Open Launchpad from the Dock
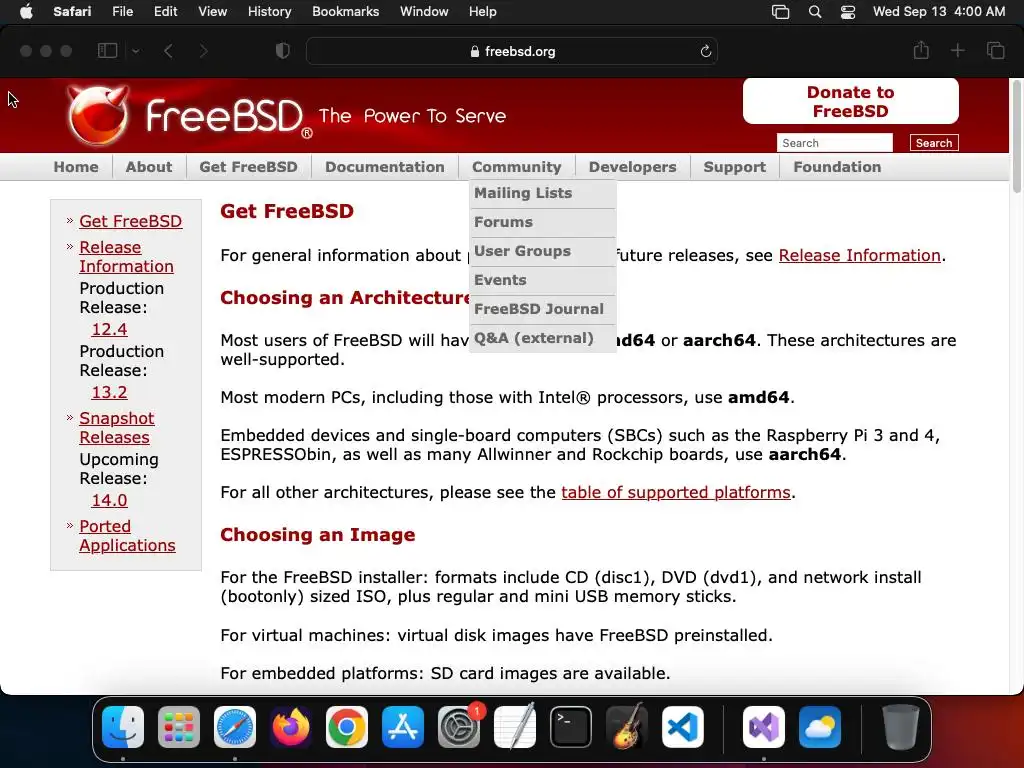 [179, 727]
